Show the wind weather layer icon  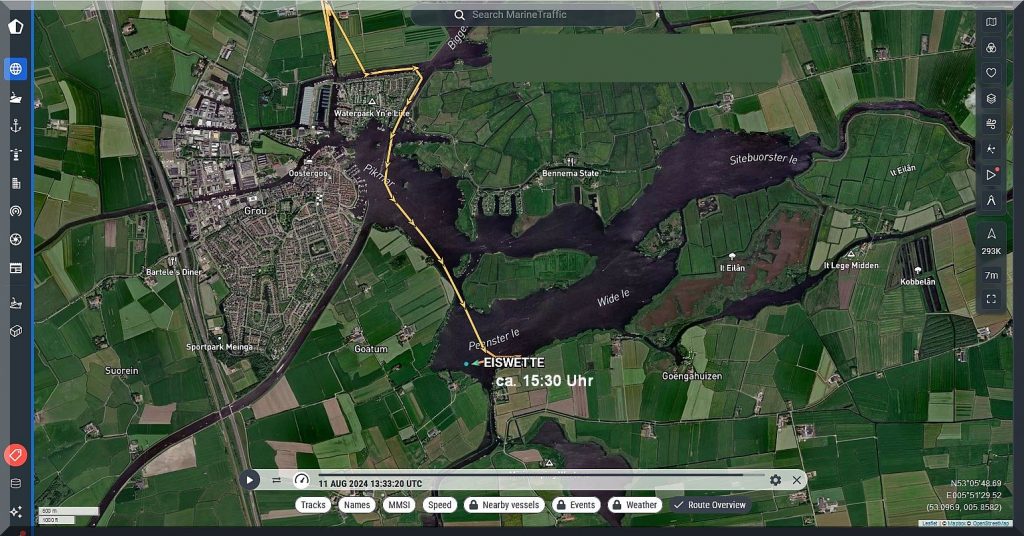[991, 124]
